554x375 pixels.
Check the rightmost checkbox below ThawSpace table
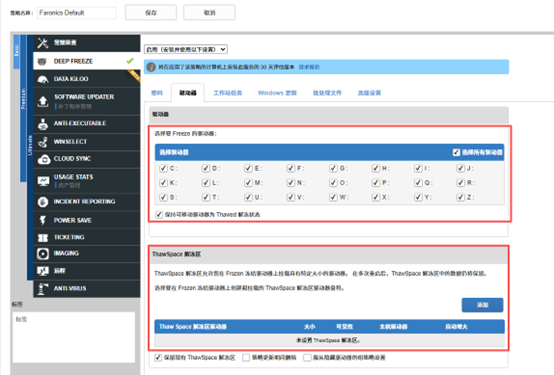coord(307,358)
